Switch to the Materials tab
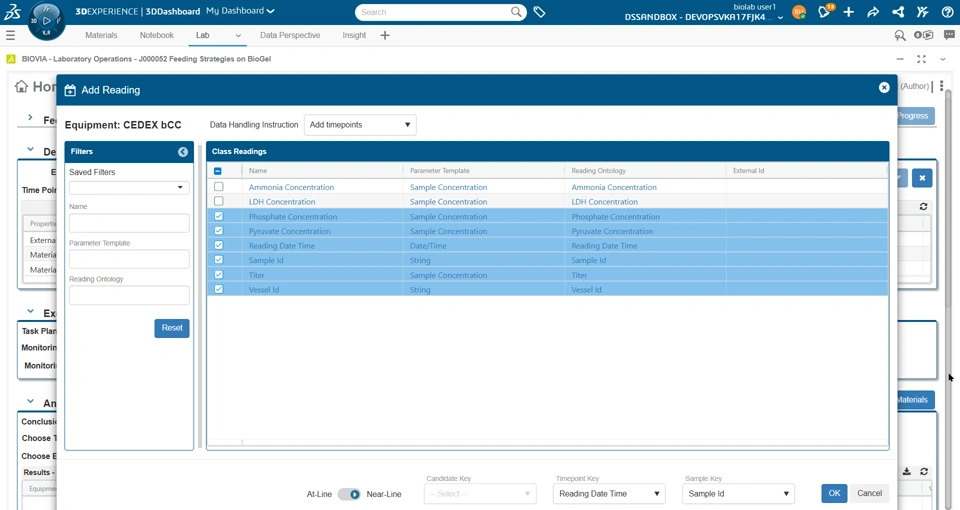The image size is (960, 510). (101, 36)
